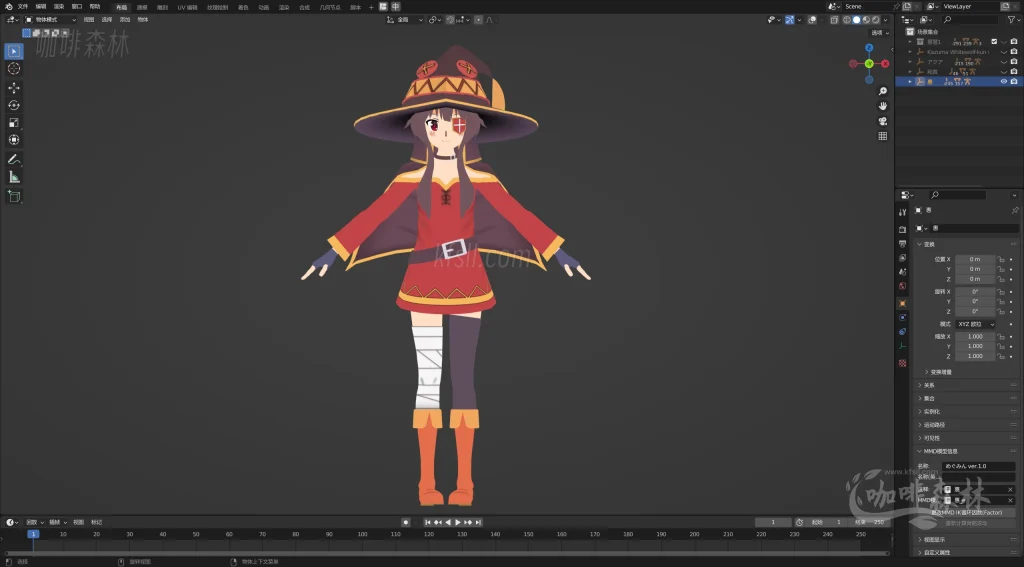This screenshot has width=1024, height=567.
Task: Select the Move tool in the left toolbar
Action: [x=14, y=87]
